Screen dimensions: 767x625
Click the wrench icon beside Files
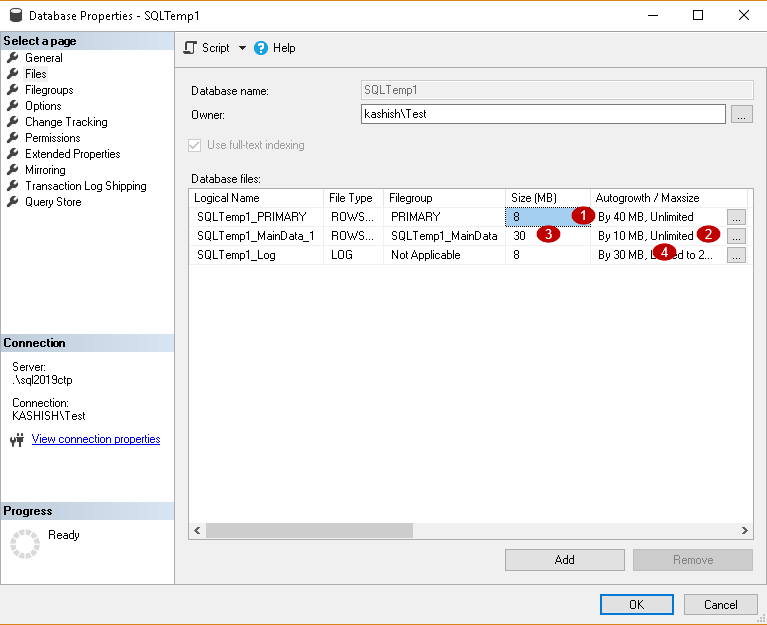point(13,74)
